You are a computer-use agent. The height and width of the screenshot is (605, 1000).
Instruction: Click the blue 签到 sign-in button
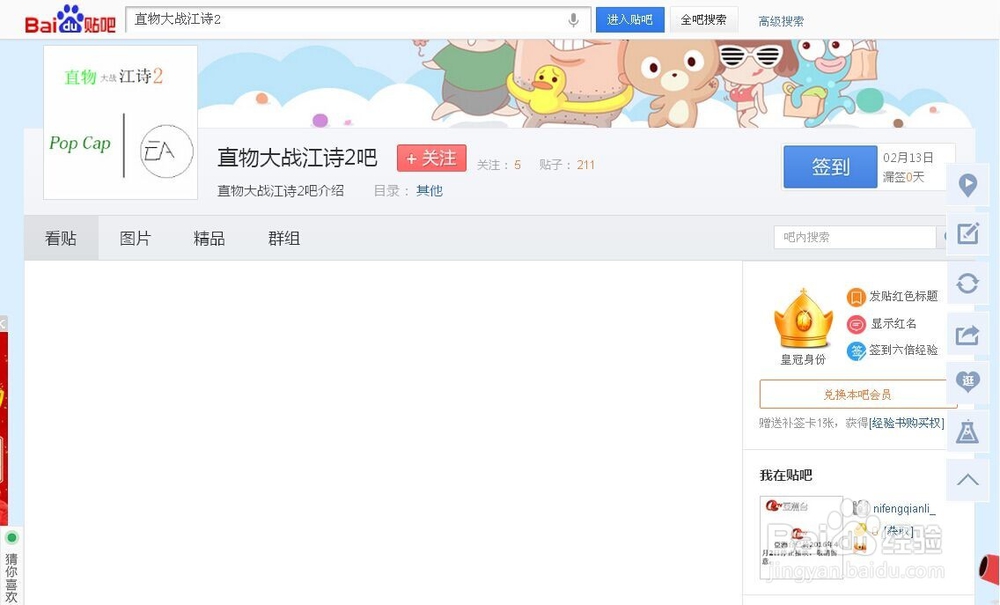coord(830,166)
